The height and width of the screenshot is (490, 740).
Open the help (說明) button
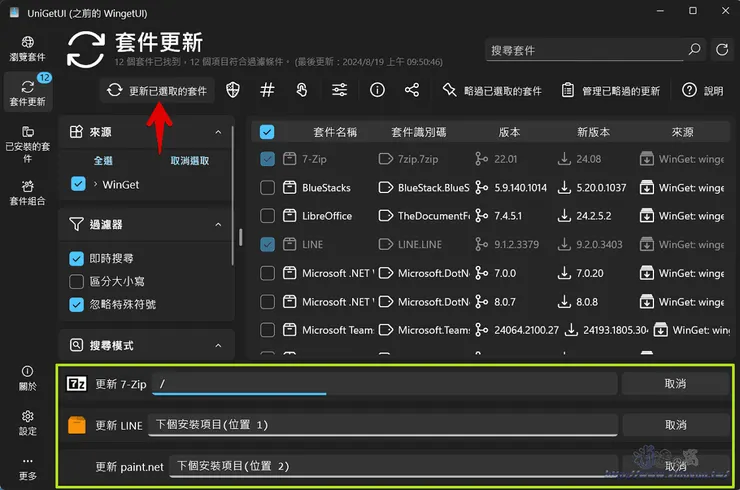pyautogui.click(x=703, y=91)
